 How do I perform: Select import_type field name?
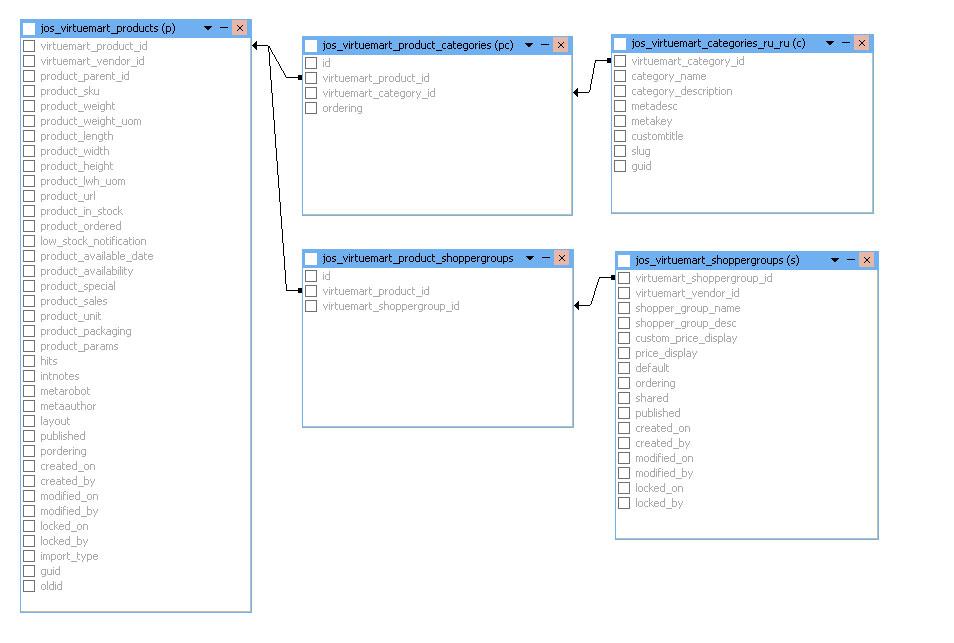click(x=69, y=556)
